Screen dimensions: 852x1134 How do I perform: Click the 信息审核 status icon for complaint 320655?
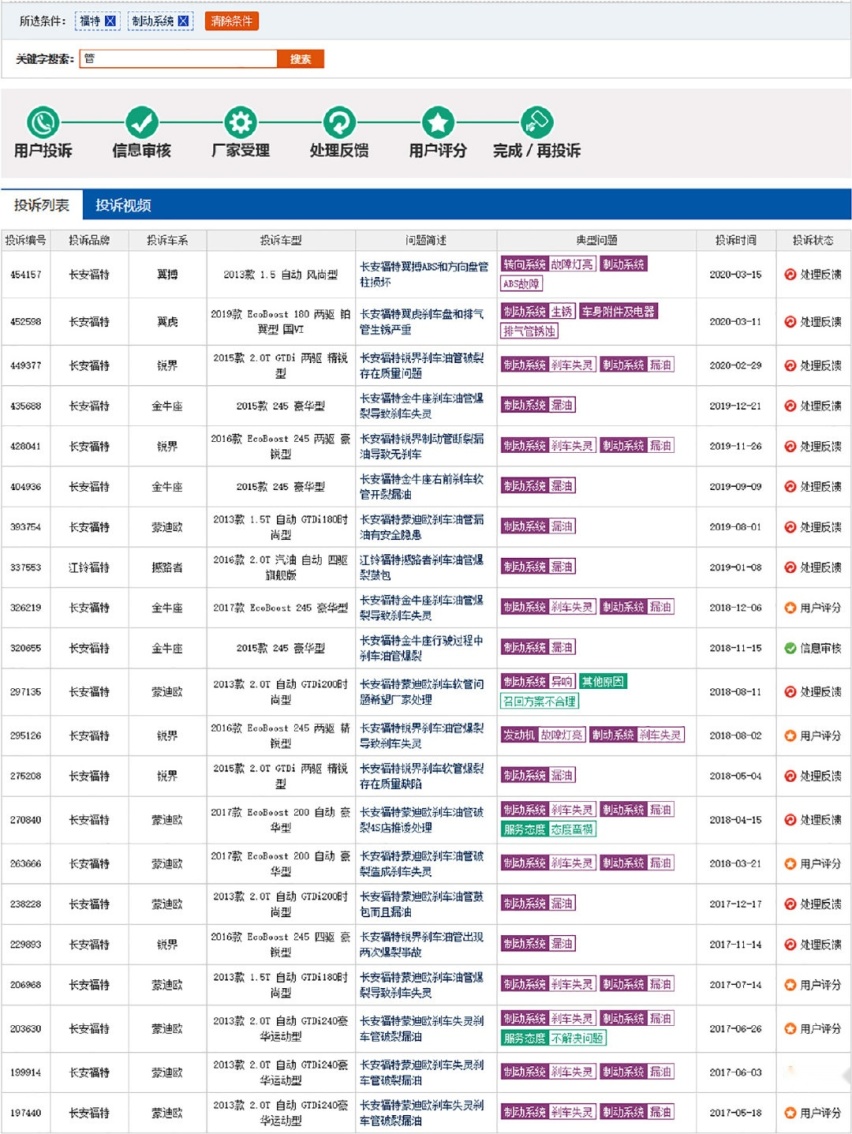[x=790, y=648]
